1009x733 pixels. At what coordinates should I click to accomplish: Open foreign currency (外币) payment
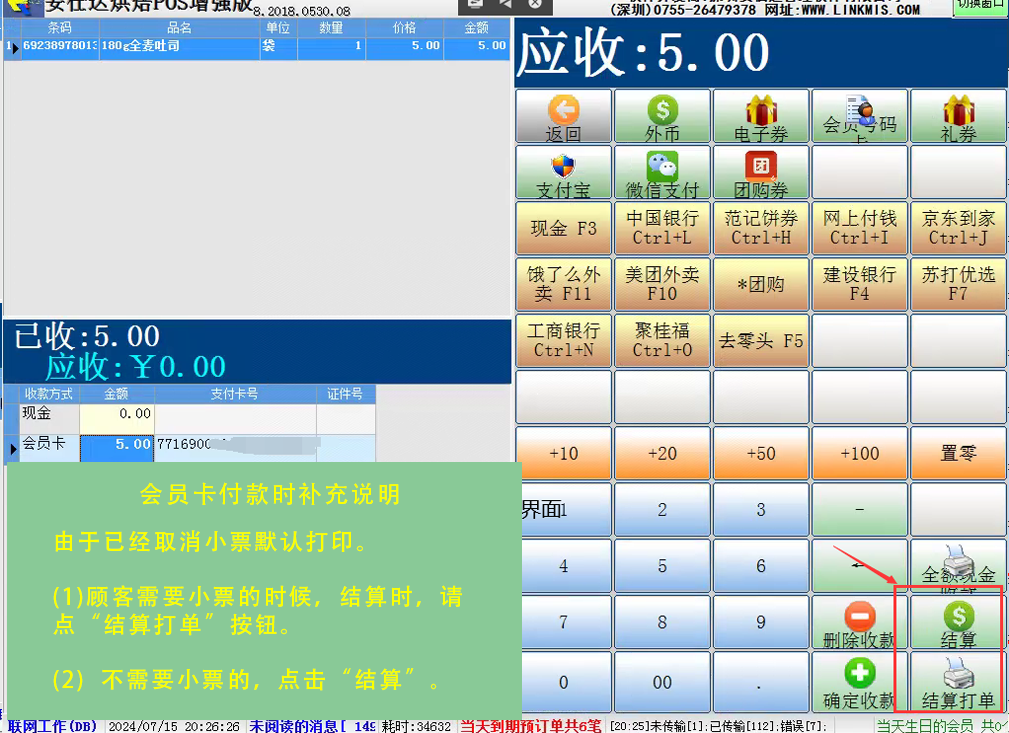tap(661, 116)
